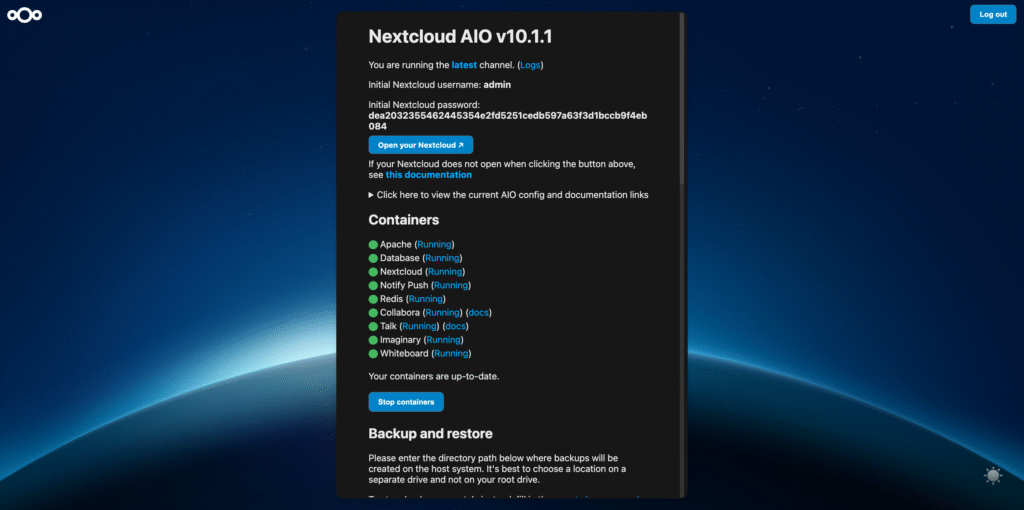The height and width of the screenshot is (510, 1024).
Task: Follow the 'this documentation' link
Action: click(x=428, y=175)
